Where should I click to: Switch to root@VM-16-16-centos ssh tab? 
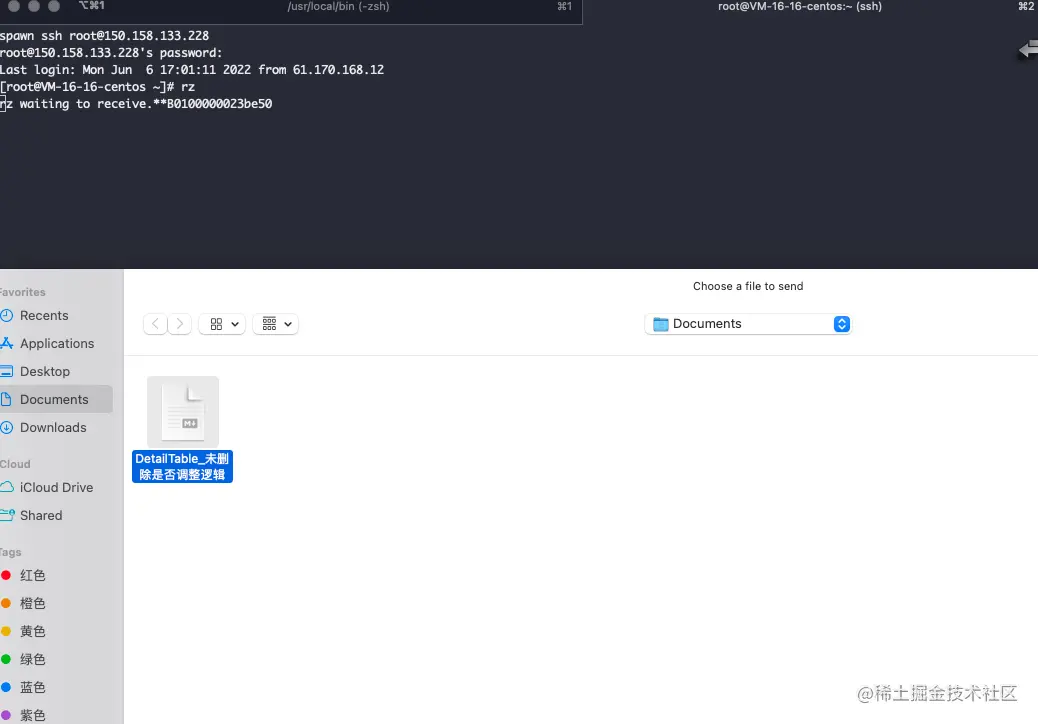800,7
